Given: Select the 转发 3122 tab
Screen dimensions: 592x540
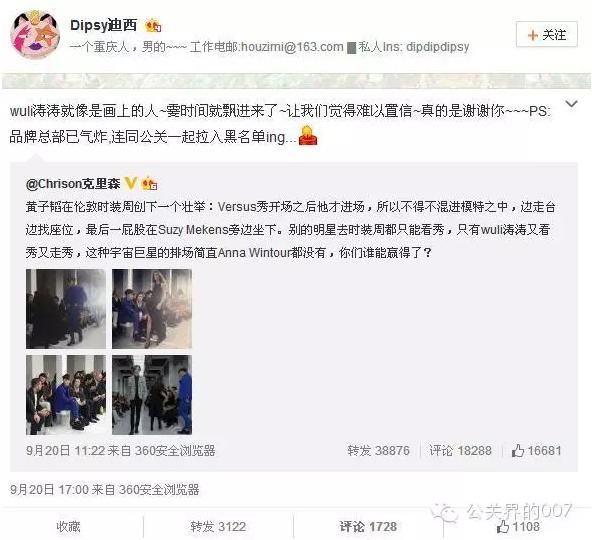Looking at the screenshot, I should [x=218, y=526].
